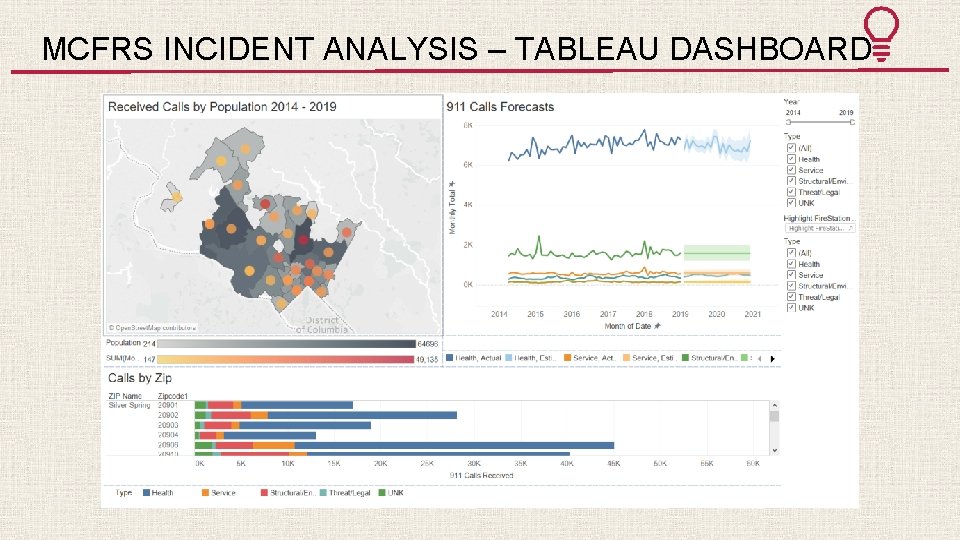Click the Year range slider track

[x=820, y=122]
